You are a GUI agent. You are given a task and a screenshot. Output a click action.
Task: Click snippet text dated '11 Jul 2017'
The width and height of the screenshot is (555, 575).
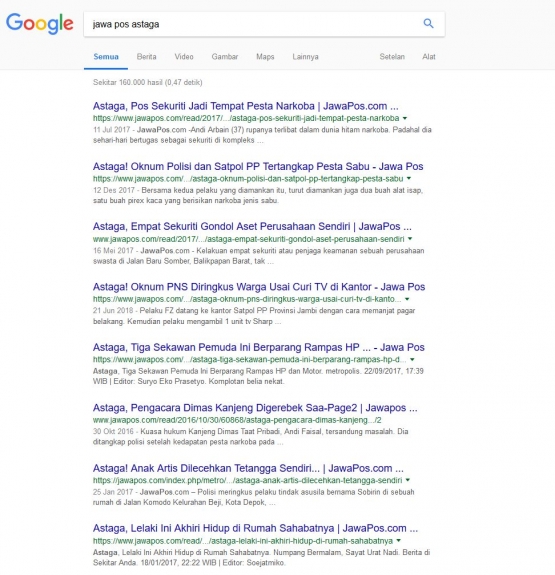262,135
